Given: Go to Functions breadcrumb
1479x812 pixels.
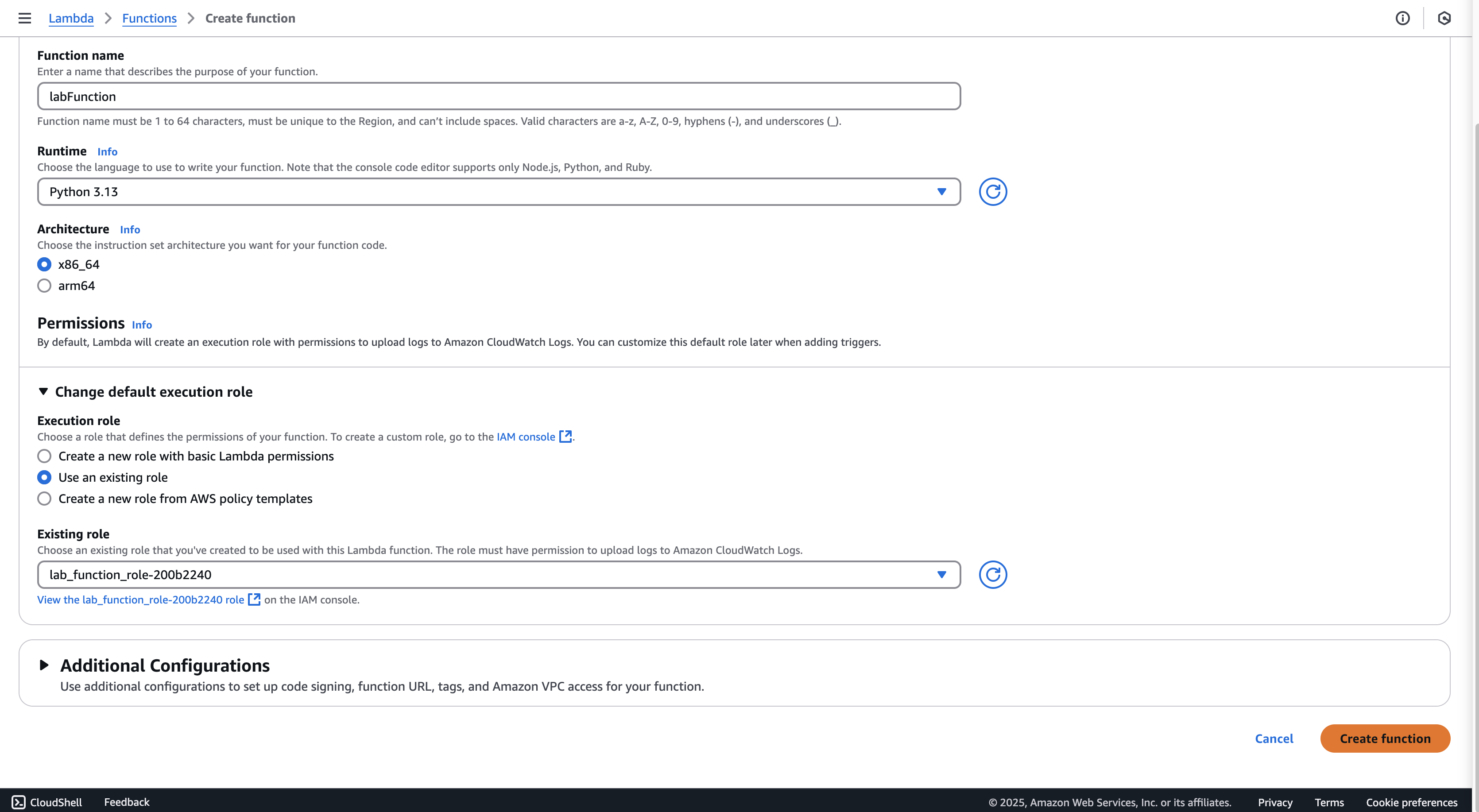Looking at the screenshot, I should (x=149, y=19).
